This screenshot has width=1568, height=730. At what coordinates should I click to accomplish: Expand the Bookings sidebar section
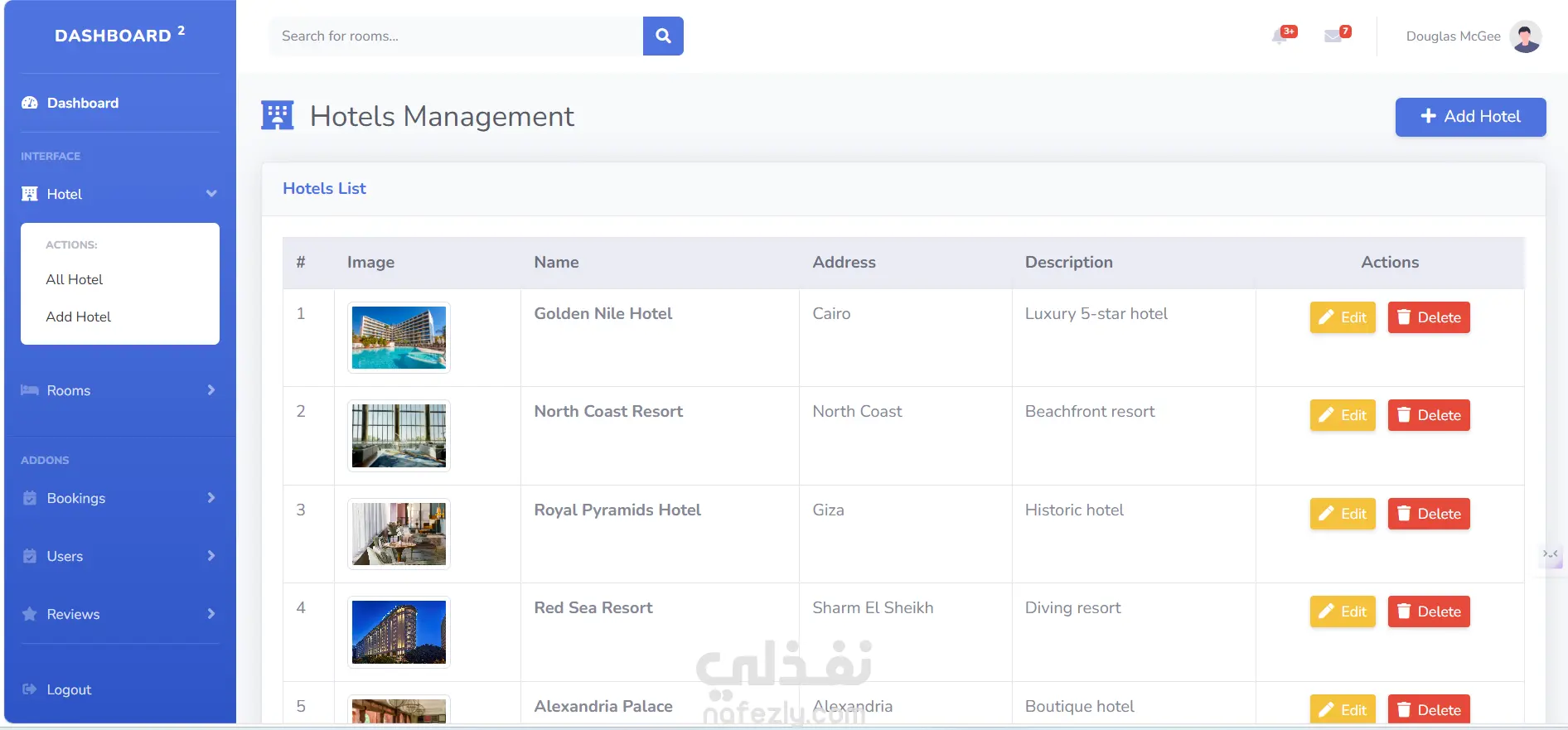[x=211, y=498]
